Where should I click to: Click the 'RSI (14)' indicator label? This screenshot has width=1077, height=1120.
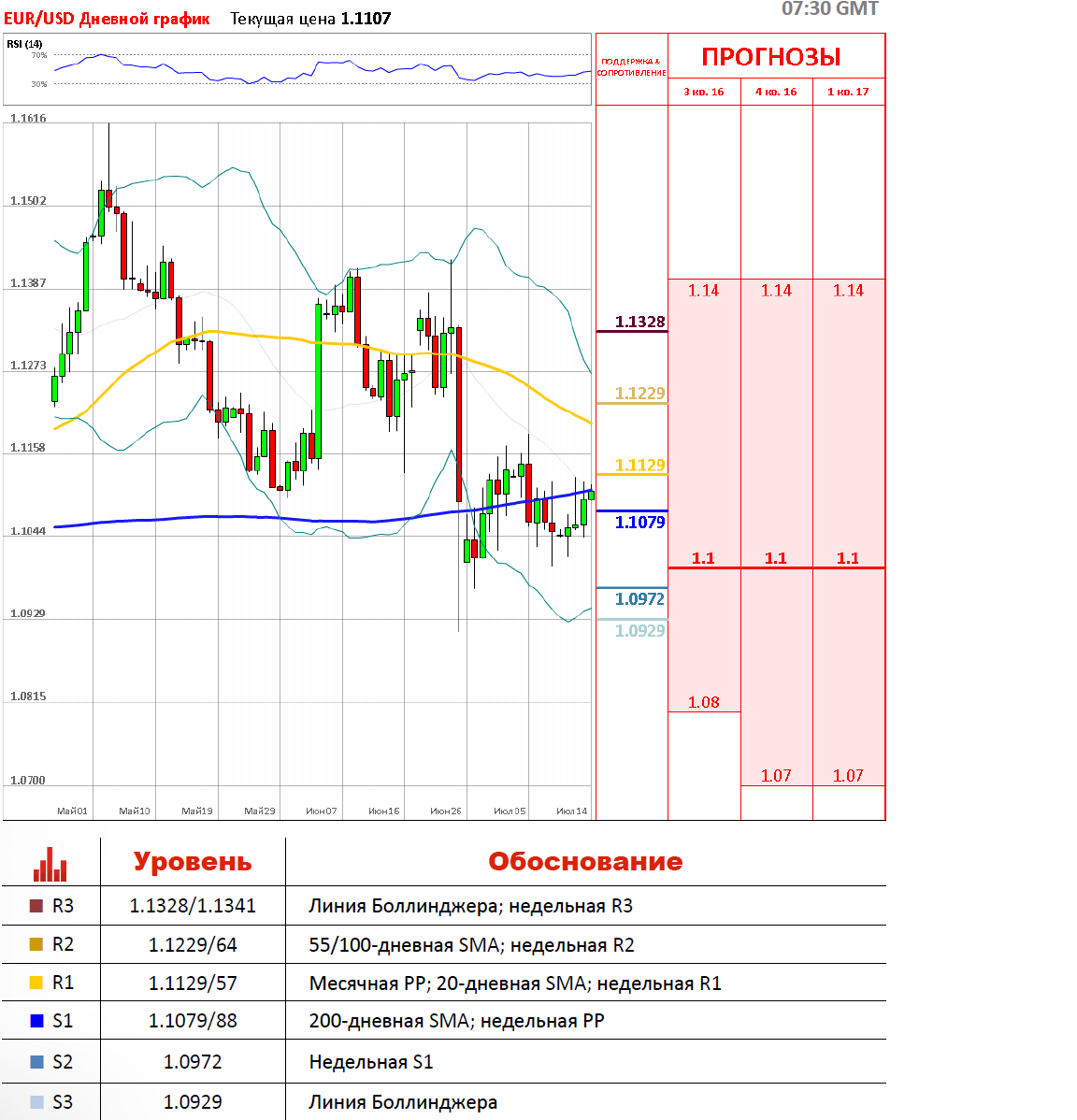point(24,44)
